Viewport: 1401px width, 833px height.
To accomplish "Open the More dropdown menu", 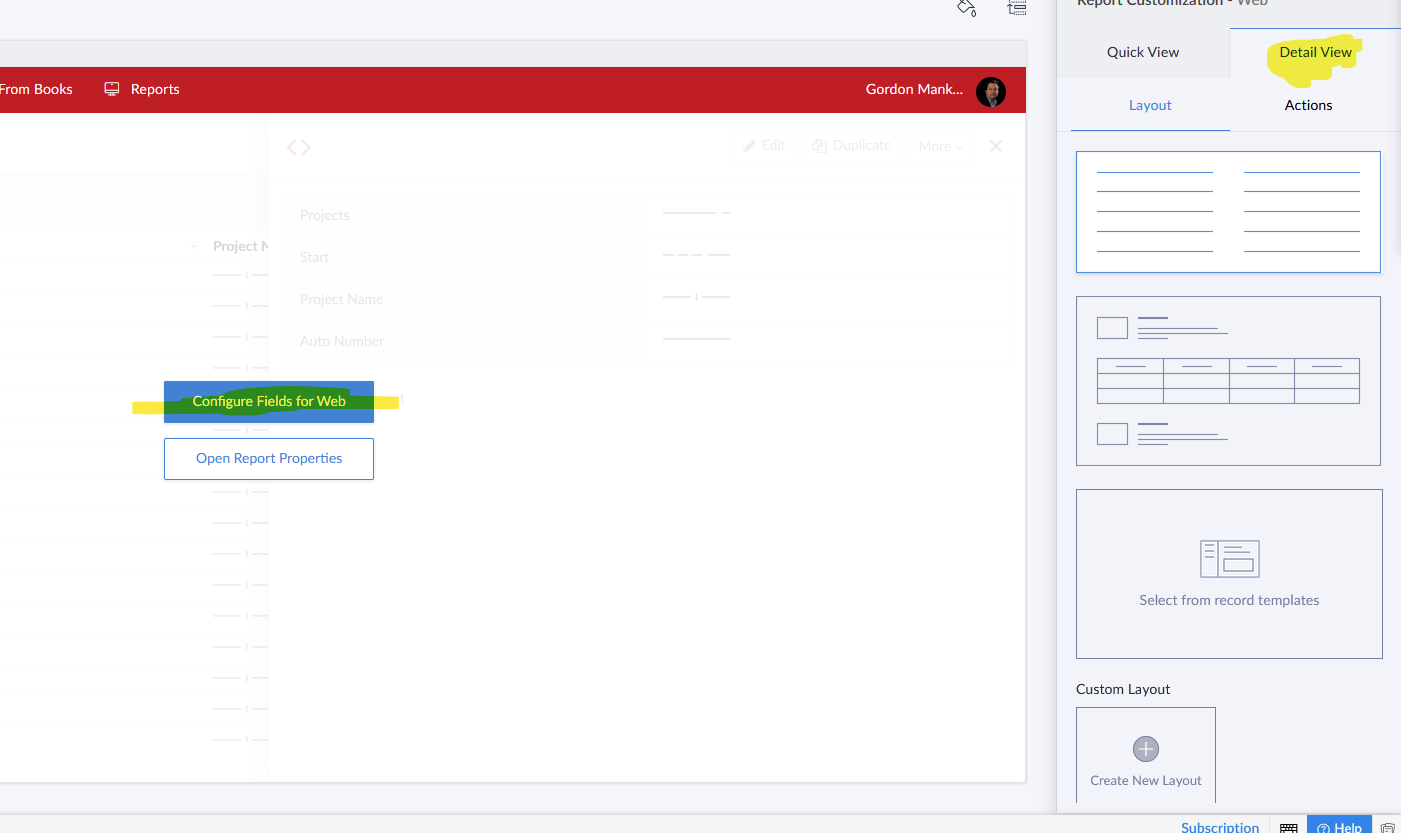I will pos(938,145).
